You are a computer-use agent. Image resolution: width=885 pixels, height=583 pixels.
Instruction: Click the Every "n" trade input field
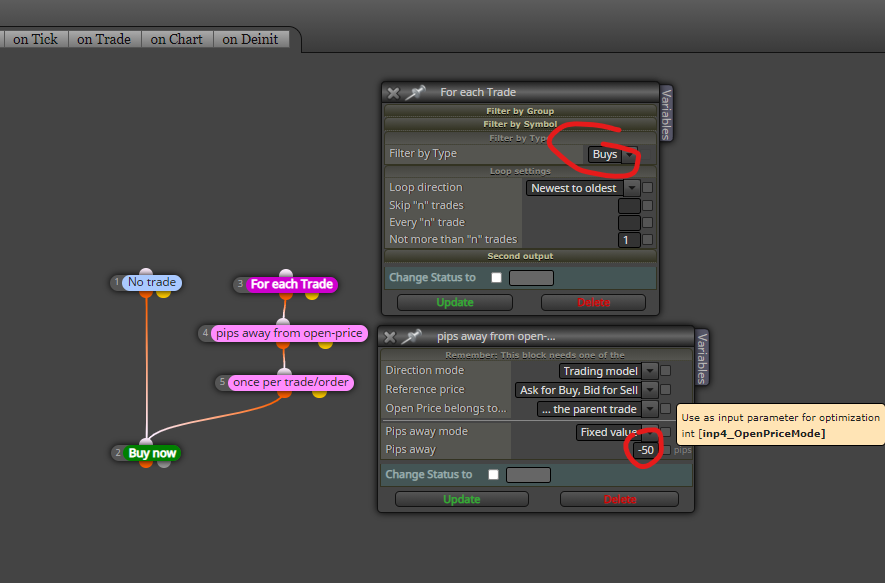pos(629,223)
